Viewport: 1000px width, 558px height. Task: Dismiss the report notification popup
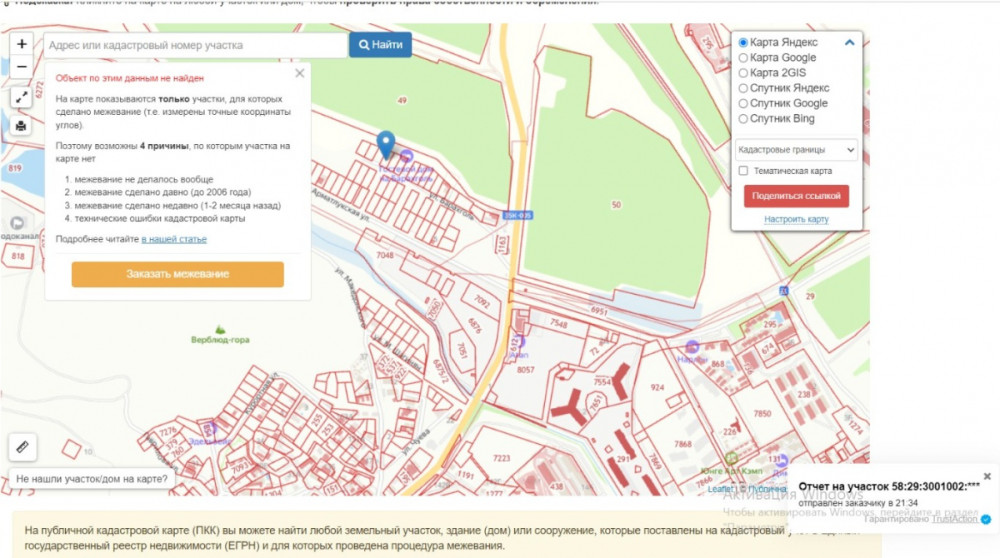(x=987, y=476)
